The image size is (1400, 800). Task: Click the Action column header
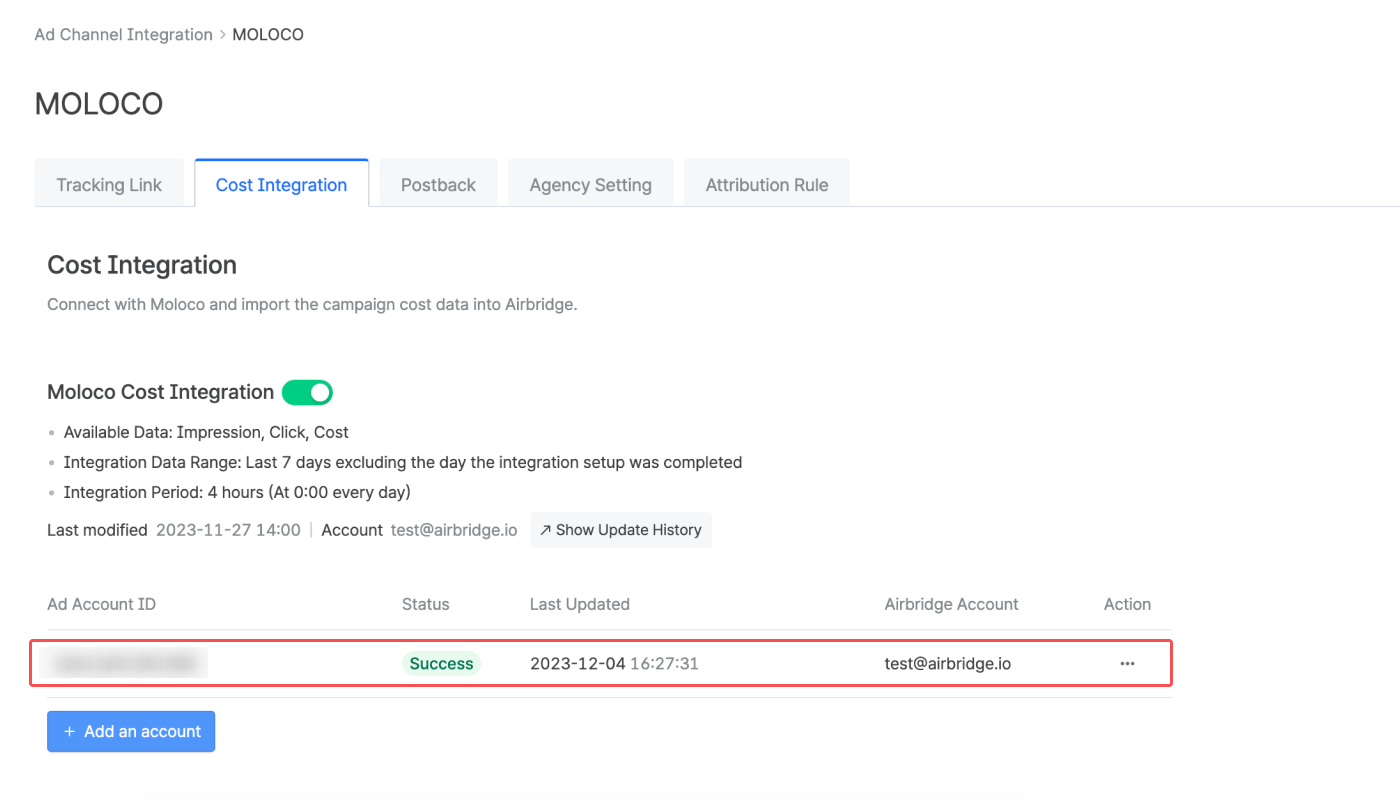[x=1127, y=604]
